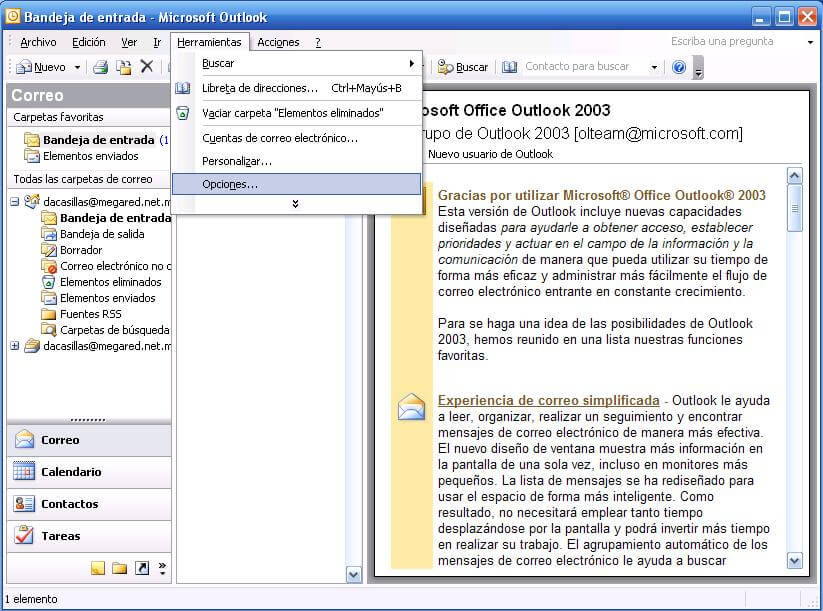Choose Personalizar from Herramientas menu
The height and width of the screenshot is (611, 823).
pos(297,161)
